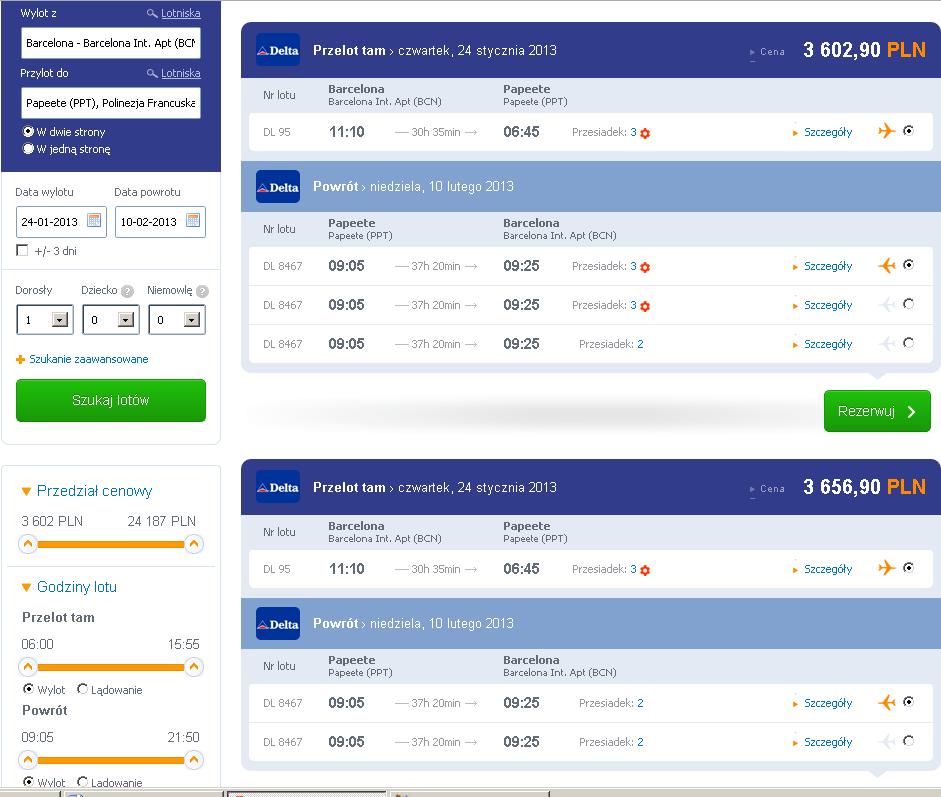Click the Delta logo in the first Powrót header

click(278, 187)
